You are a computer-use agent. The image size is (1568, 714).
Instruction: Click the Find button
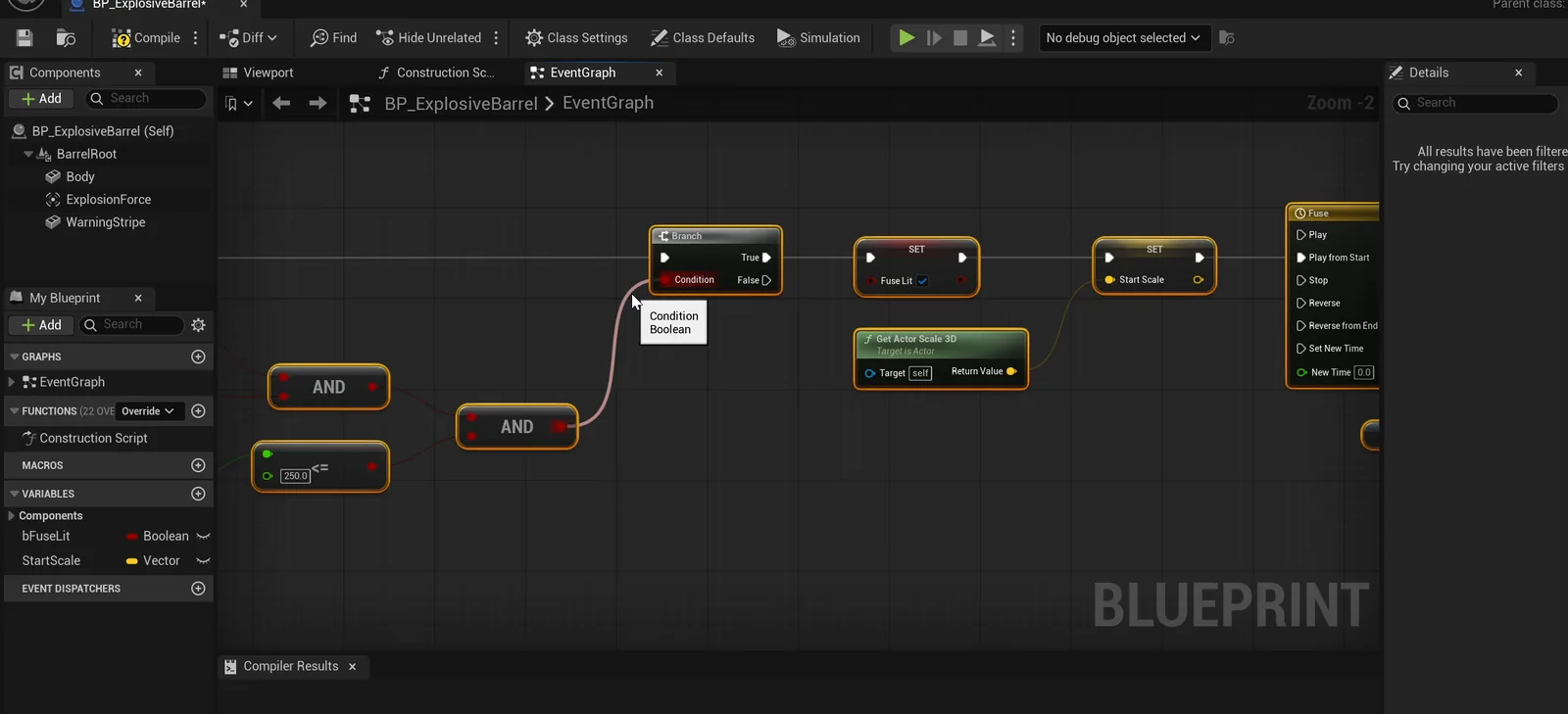(x=333, y=38)
